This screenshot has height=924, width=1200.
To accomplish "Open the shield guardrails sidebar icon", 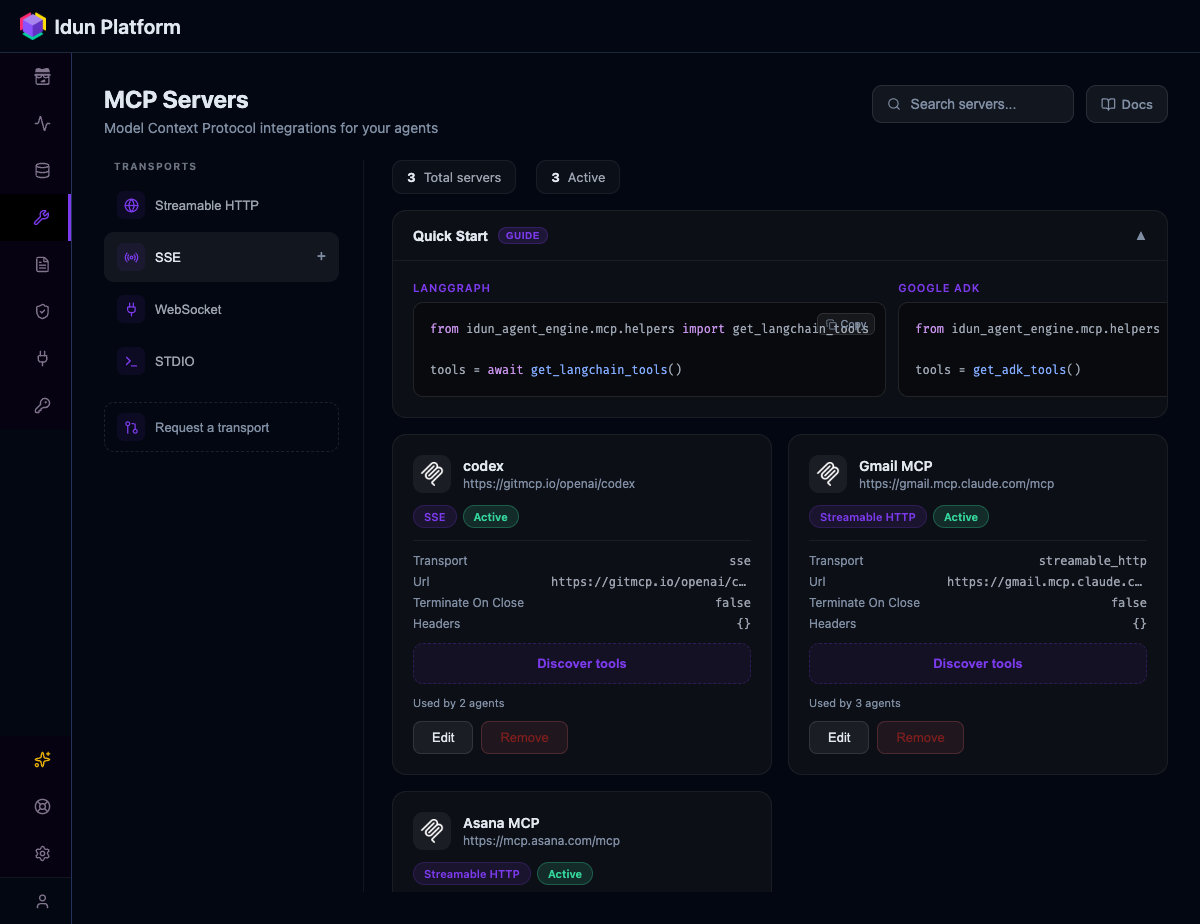I will (42, 311).
